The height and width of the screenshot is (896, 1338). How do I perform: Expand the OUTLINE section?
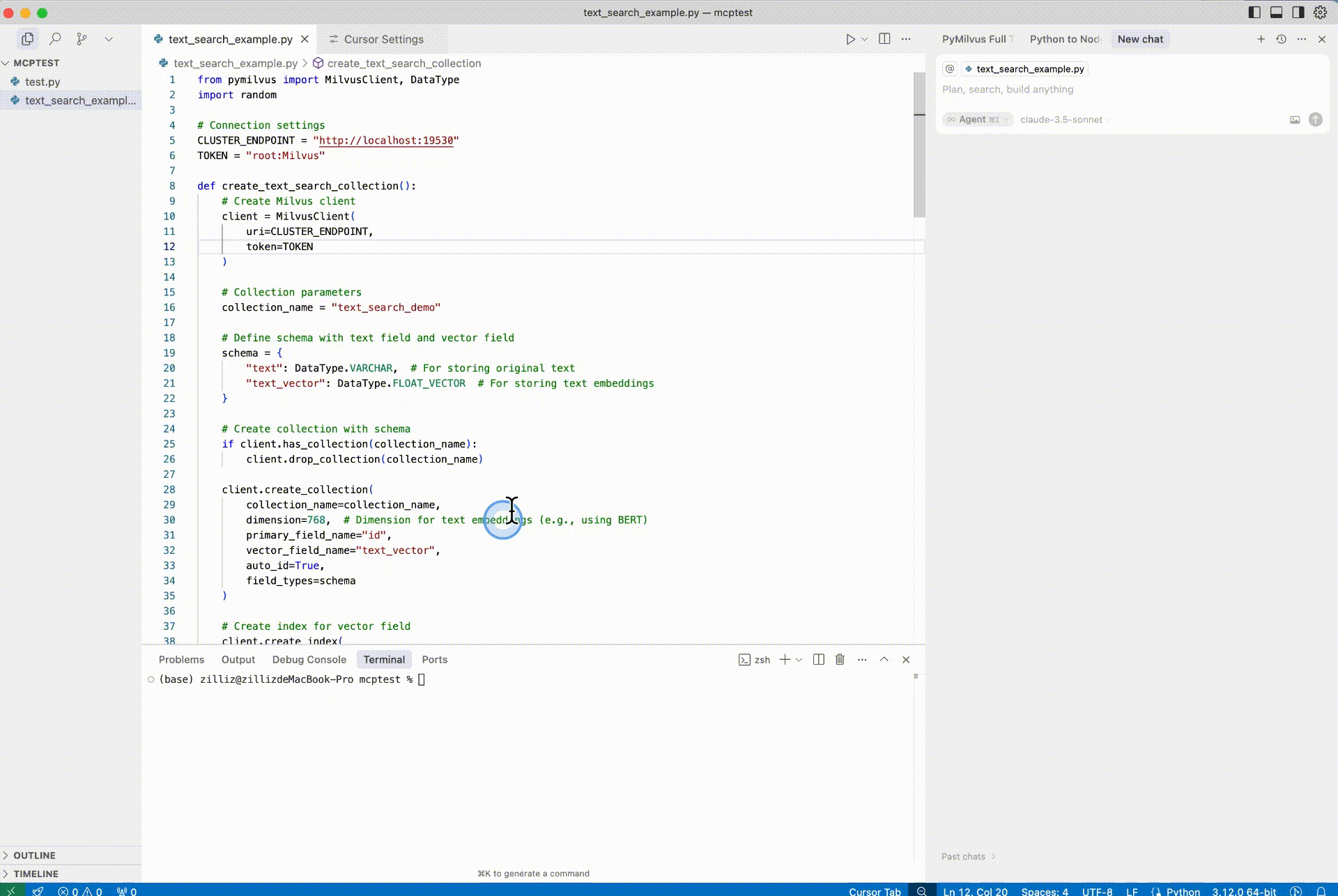(34, 855)
